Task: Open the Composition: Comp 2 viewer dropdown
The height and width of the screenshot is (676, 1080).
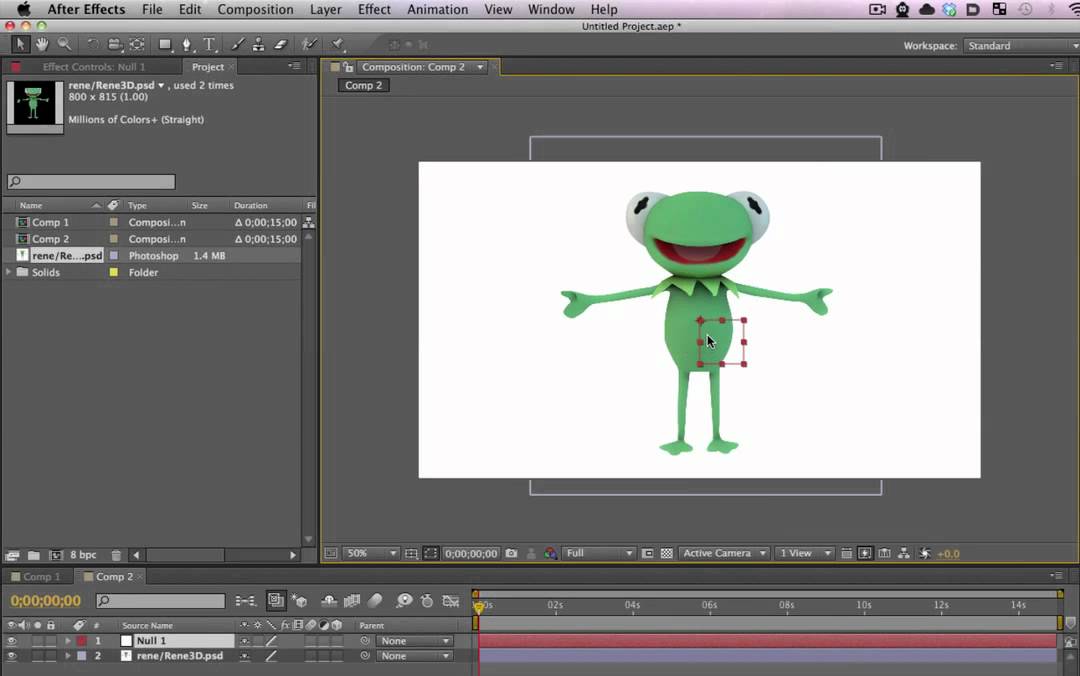Action: point(480,67)
